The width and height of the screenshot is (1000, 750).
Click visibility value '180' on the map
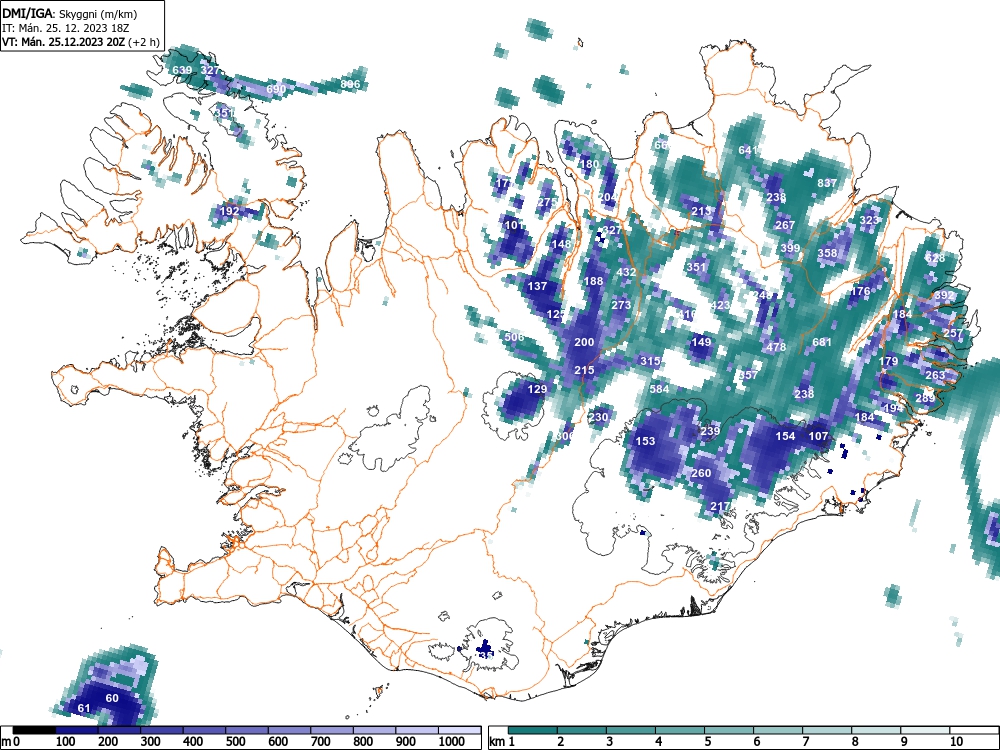click(x=589, y=164)
